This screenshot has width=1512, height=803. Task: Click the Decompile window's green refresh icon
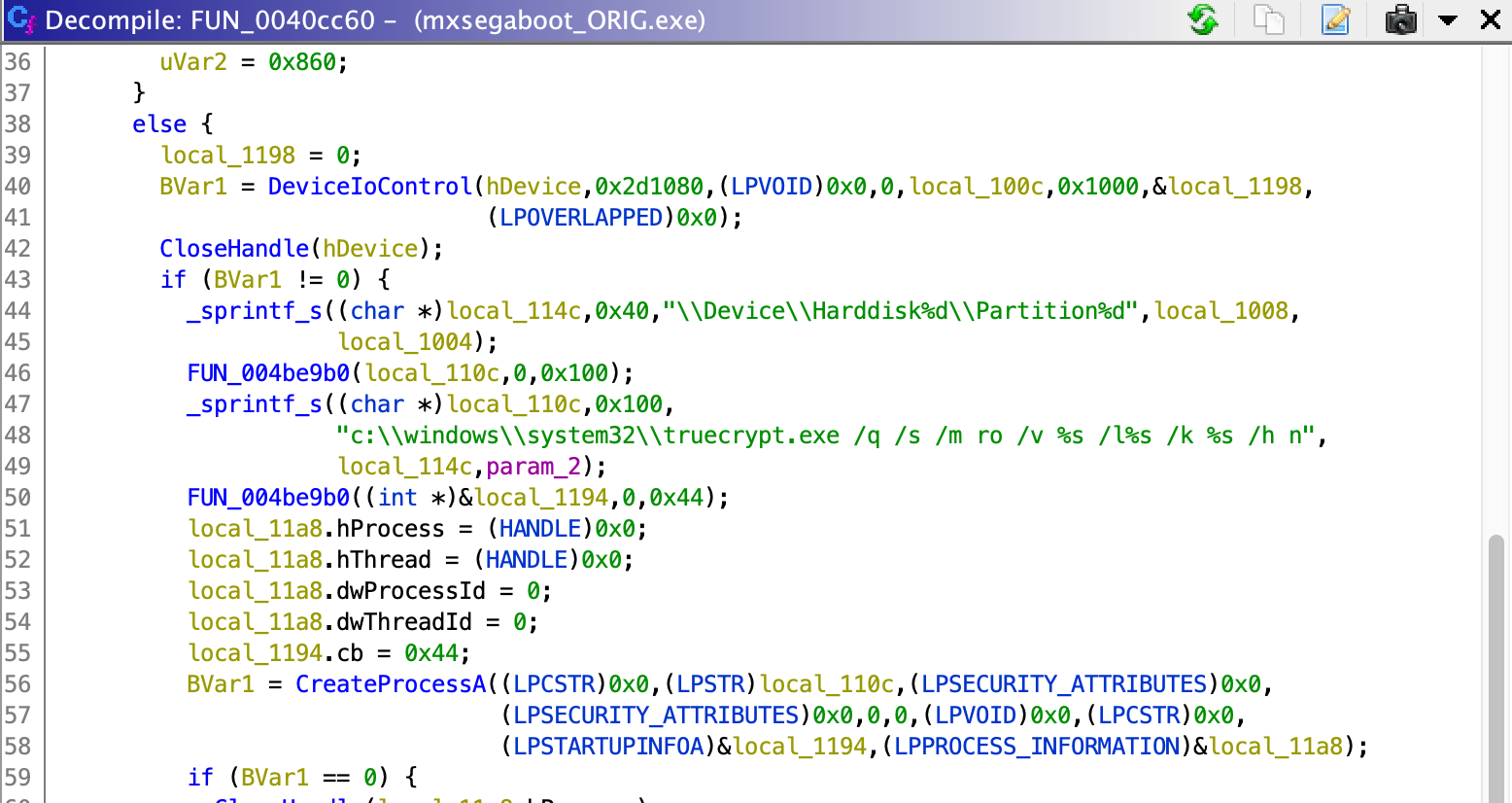tap(1203, 19)
